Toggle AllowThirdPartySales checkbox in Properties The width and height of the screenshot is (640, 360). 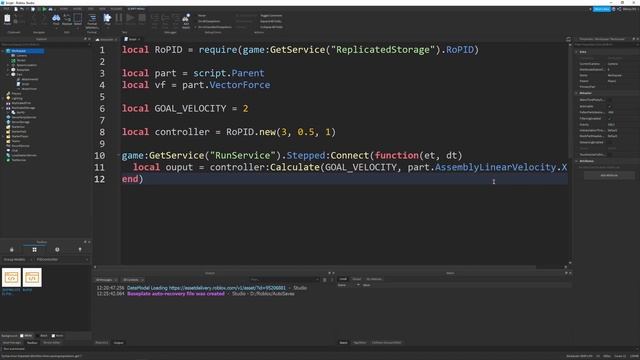coord(610,100)
